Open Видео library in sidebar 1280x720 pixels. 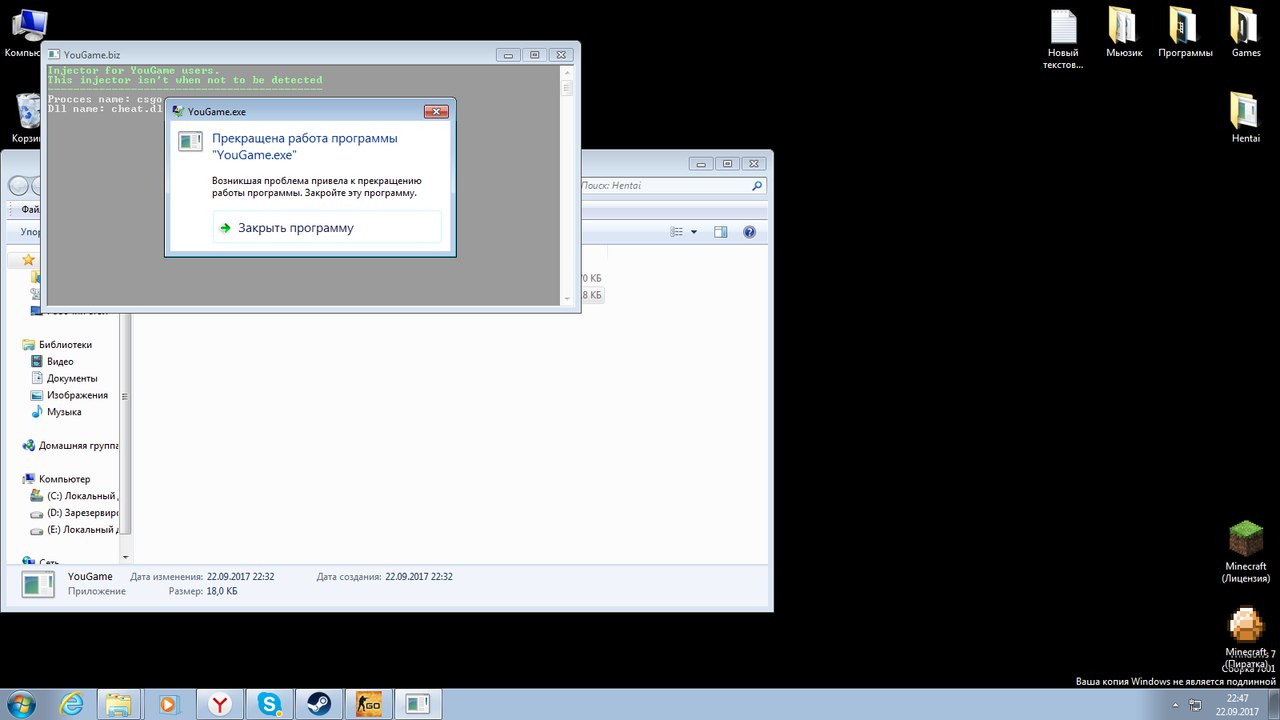(x=60, y=362)
